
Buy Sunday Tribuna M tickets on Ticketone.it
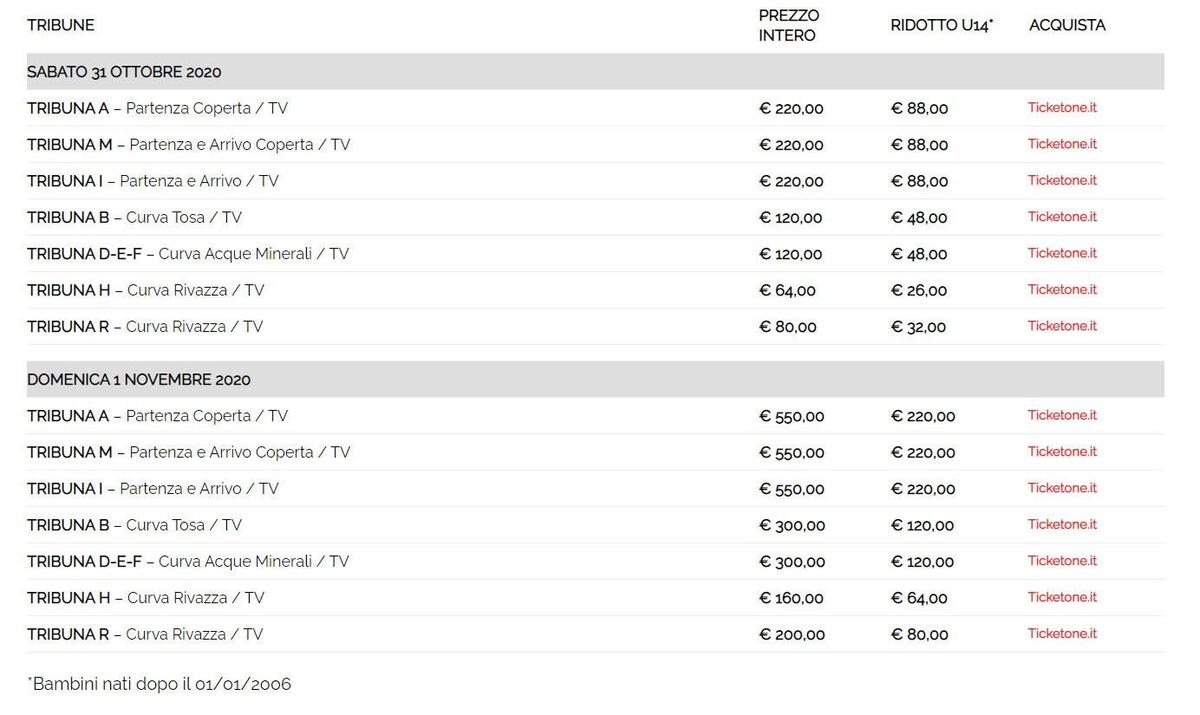click(x=1062, y=452)
